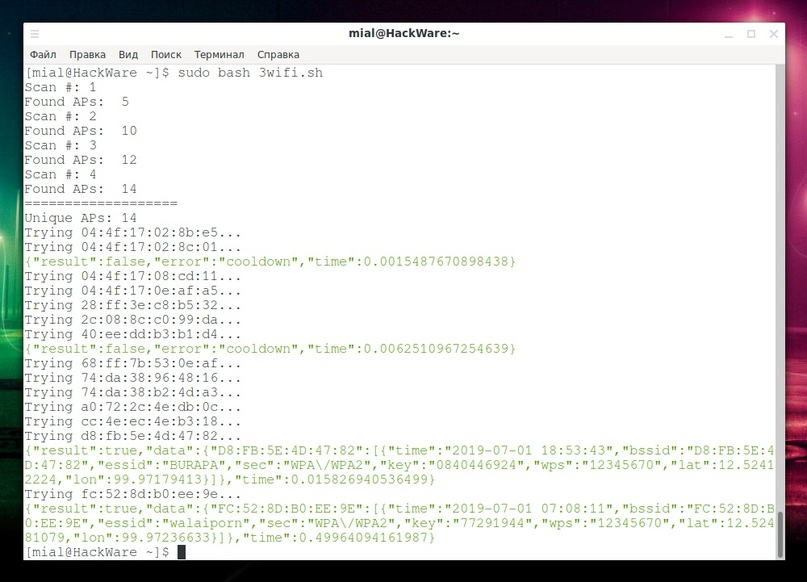Maximize the terminal window

pyautogui.click(x=751, y=33)
